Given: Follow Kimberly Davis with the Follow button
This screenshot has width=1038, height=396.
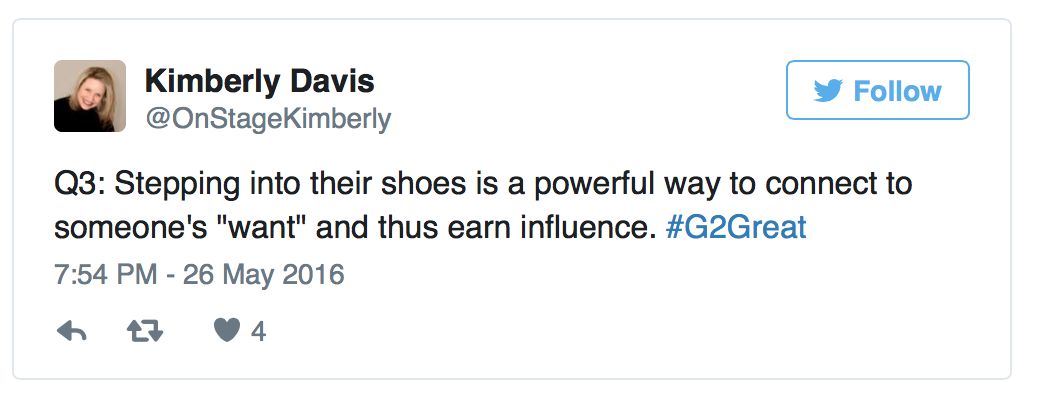Looking at the screenshot, I should point(878,90).
